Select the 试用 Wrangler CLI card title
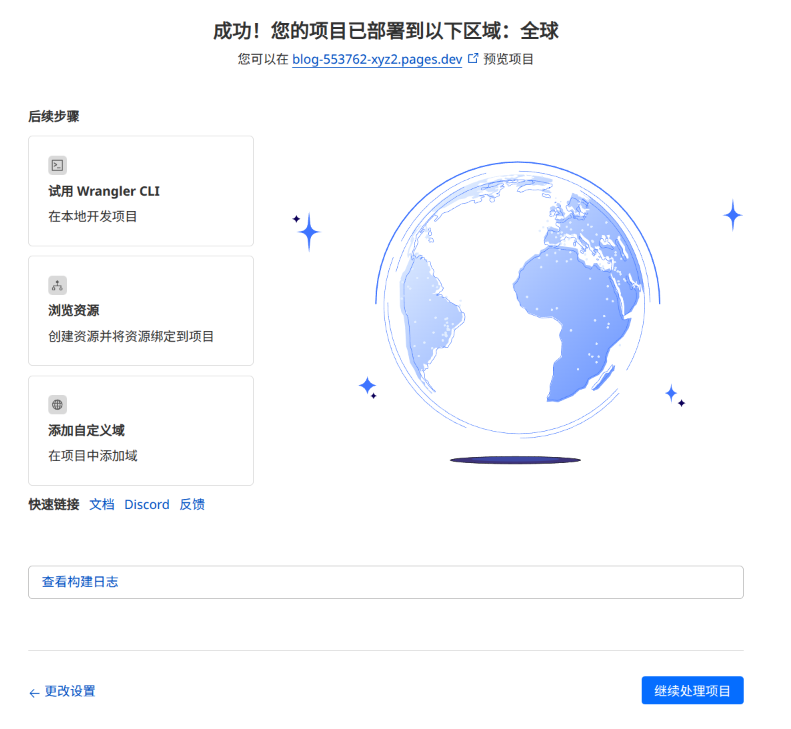Screen dimensions: 791x729 tap(104, 191)
